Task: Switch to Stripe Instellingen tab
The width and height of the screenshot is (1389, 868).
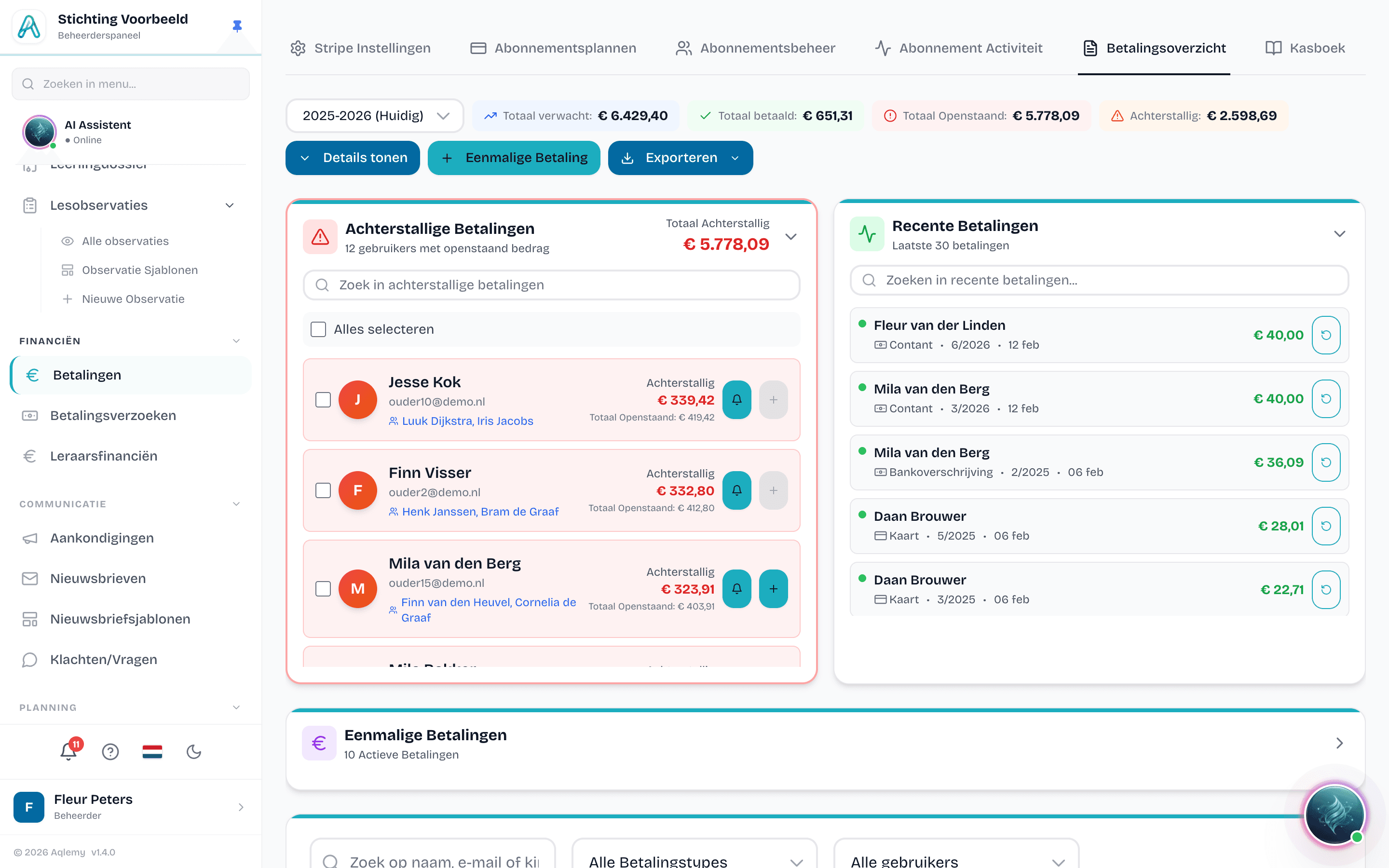Action: tap(360, 48)
